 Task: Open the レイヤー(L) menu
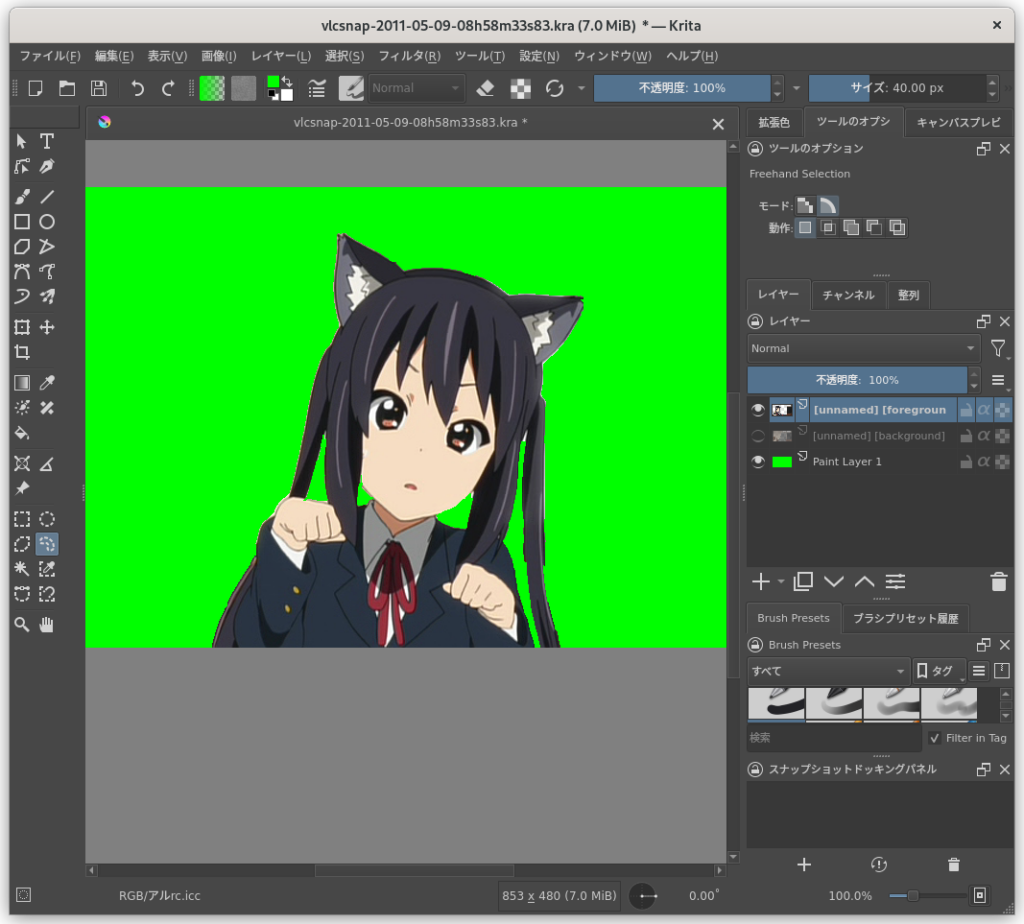pyautogui.click(x=281, y=56)
